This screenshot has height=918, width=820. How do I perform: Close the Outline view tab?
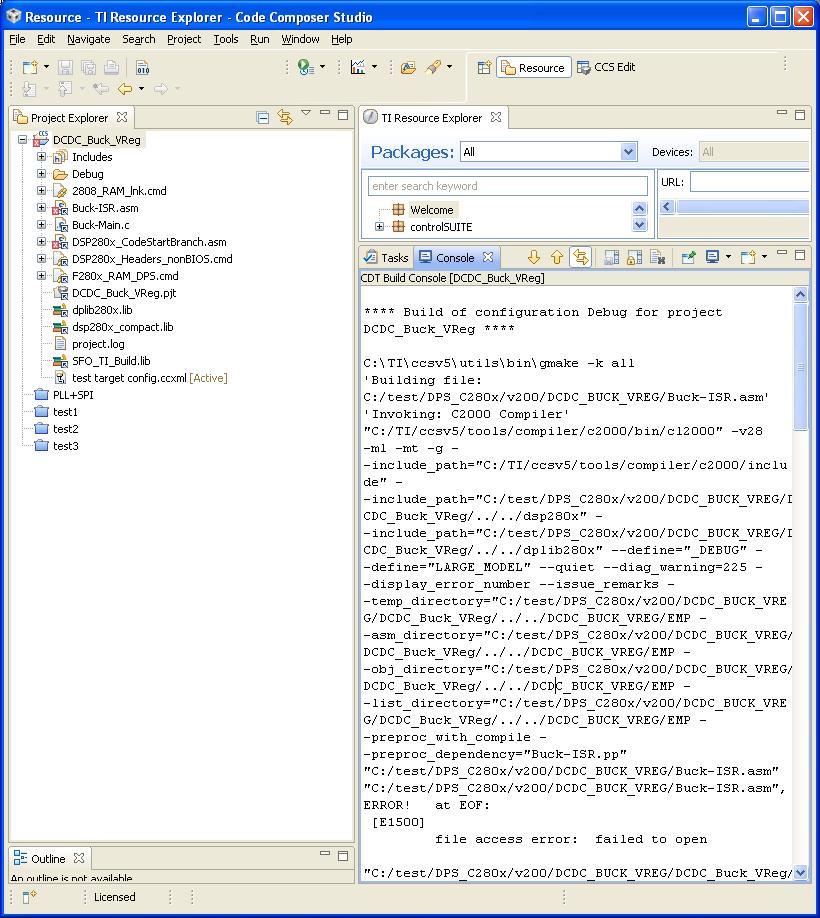coord(79,858)
